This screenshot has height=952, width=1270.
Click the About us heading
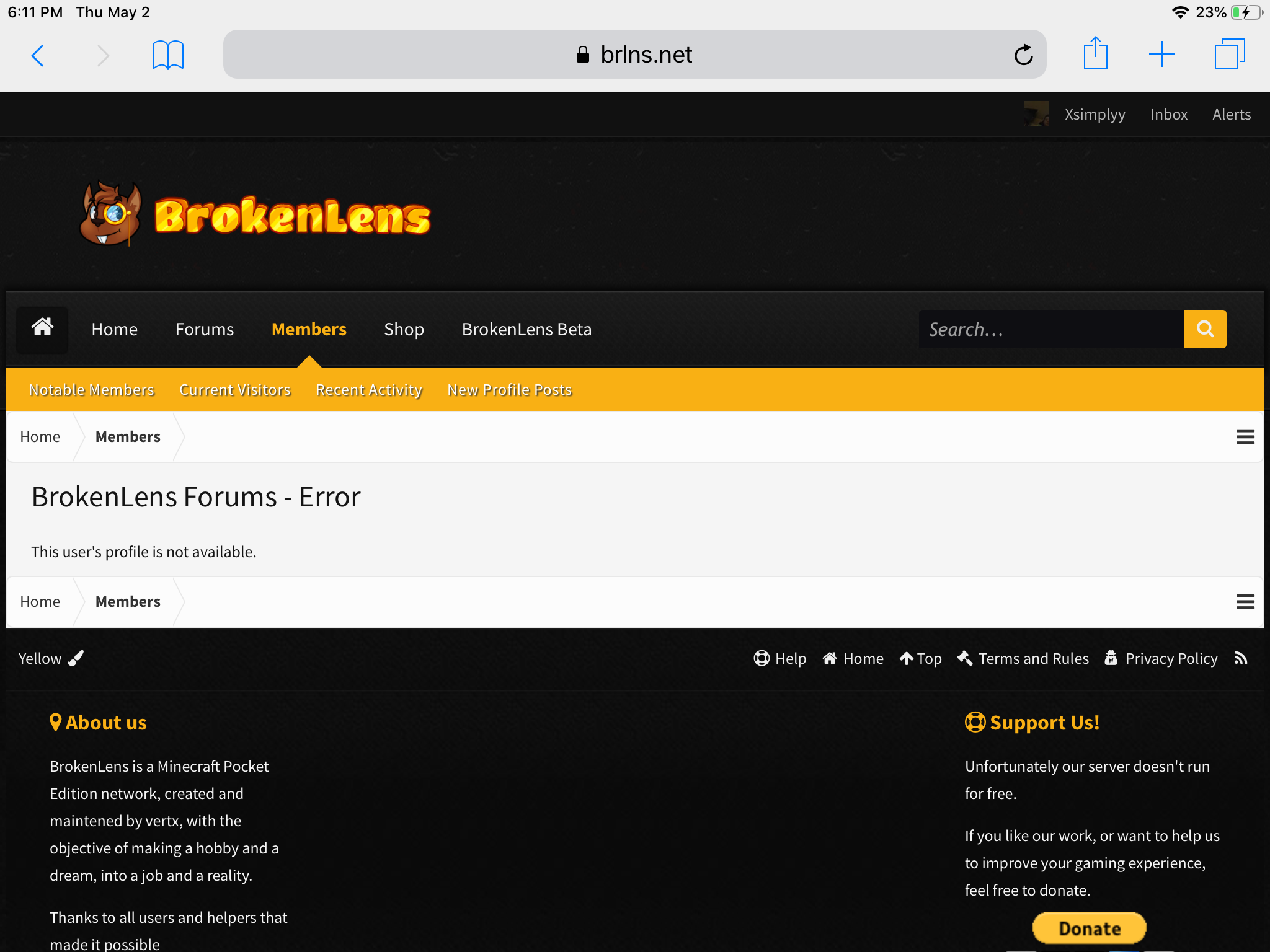(99, 722)
